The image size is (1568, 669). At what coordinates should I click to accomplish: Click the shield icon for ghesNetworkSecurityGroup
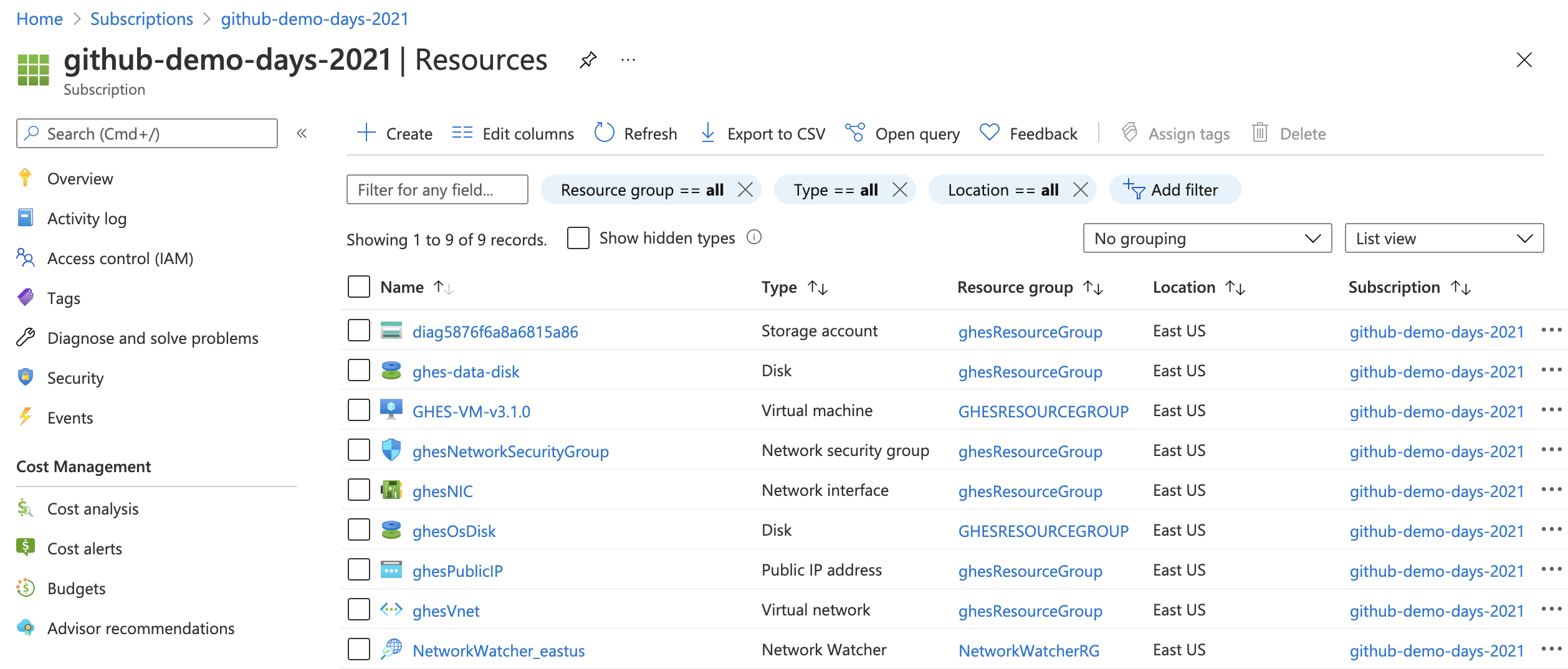[391, 450]
